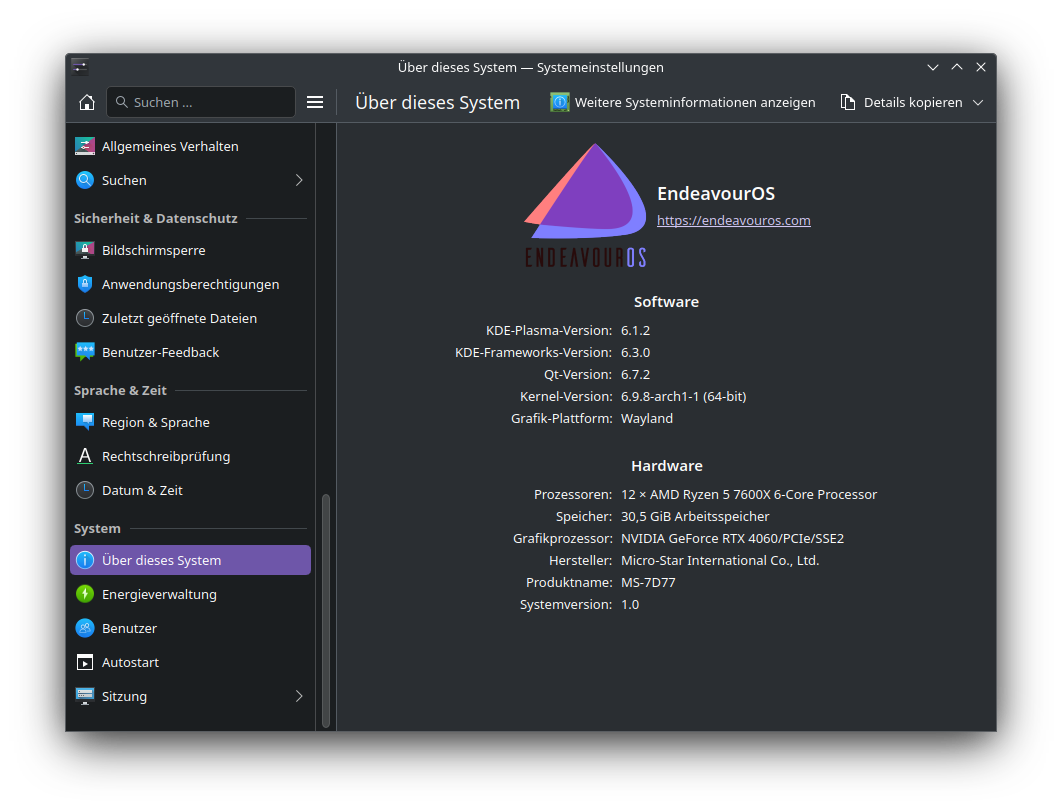1063x810 pixels.
Task: Click the Benutzer-Feedback speech bubble icon
Action: [85, 352]
